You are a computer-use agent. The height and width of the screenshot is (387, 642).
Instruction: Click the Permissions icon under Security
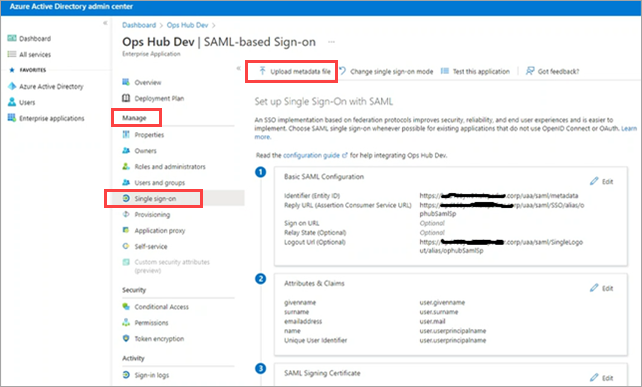click(126, 322)
